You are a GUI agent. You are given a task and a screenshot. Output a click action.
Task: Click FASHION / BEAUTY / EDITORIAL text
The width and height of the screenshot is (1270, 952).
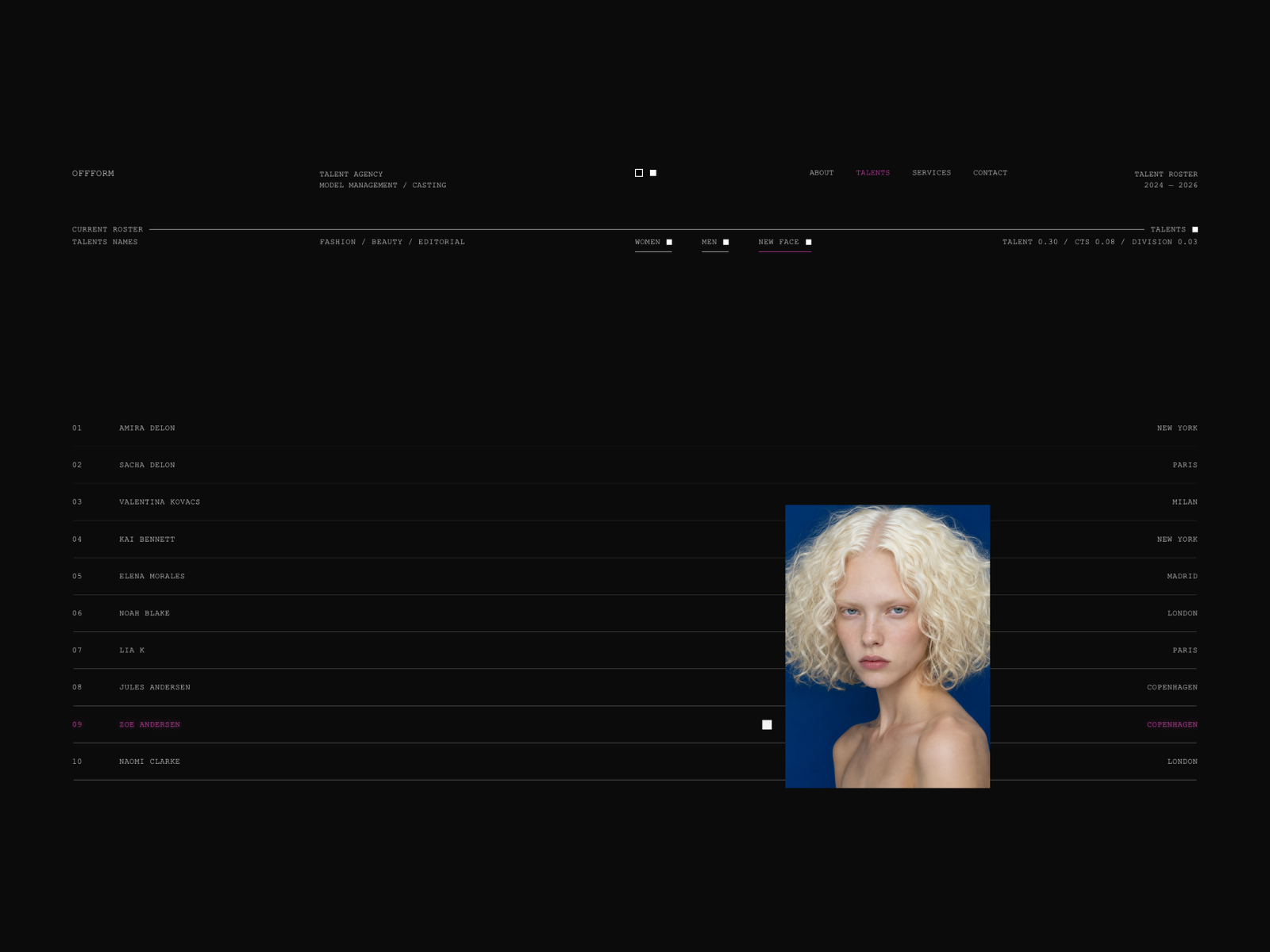392,242
